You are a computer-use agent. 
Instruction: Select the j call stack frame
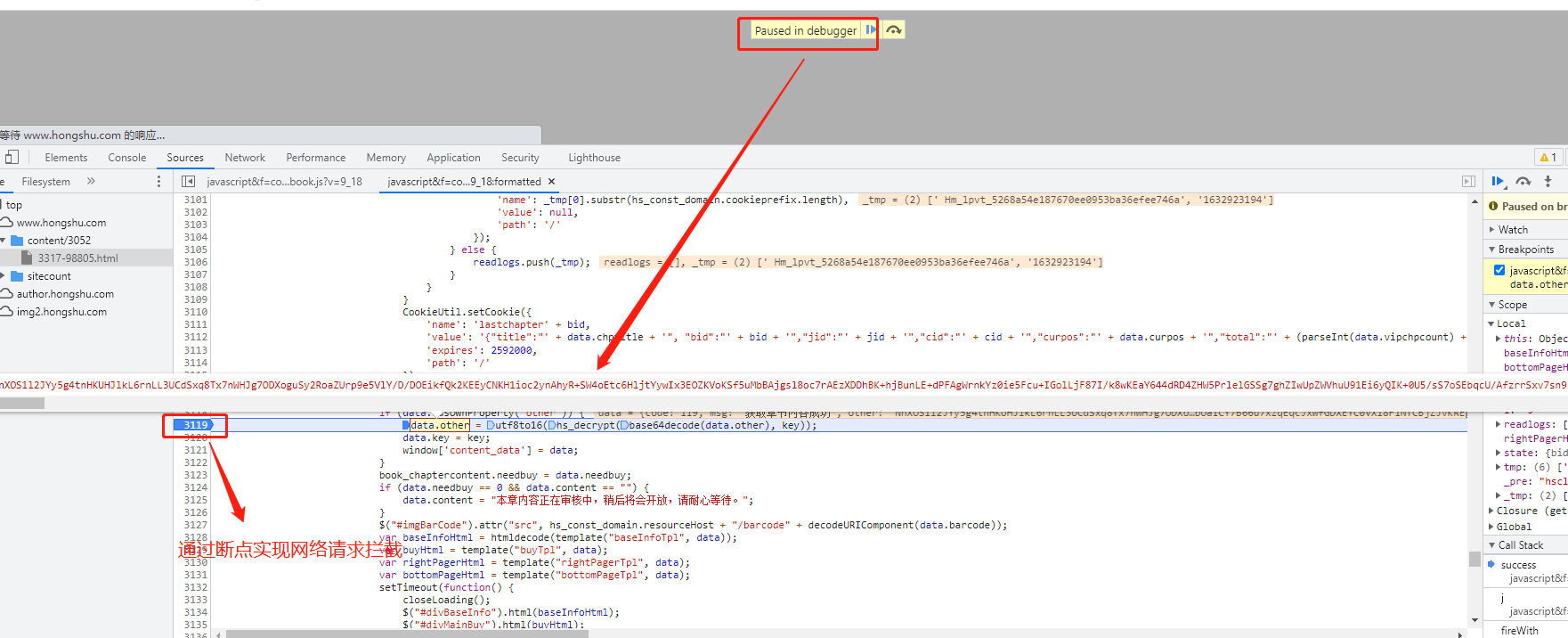tap(1502, 598)
